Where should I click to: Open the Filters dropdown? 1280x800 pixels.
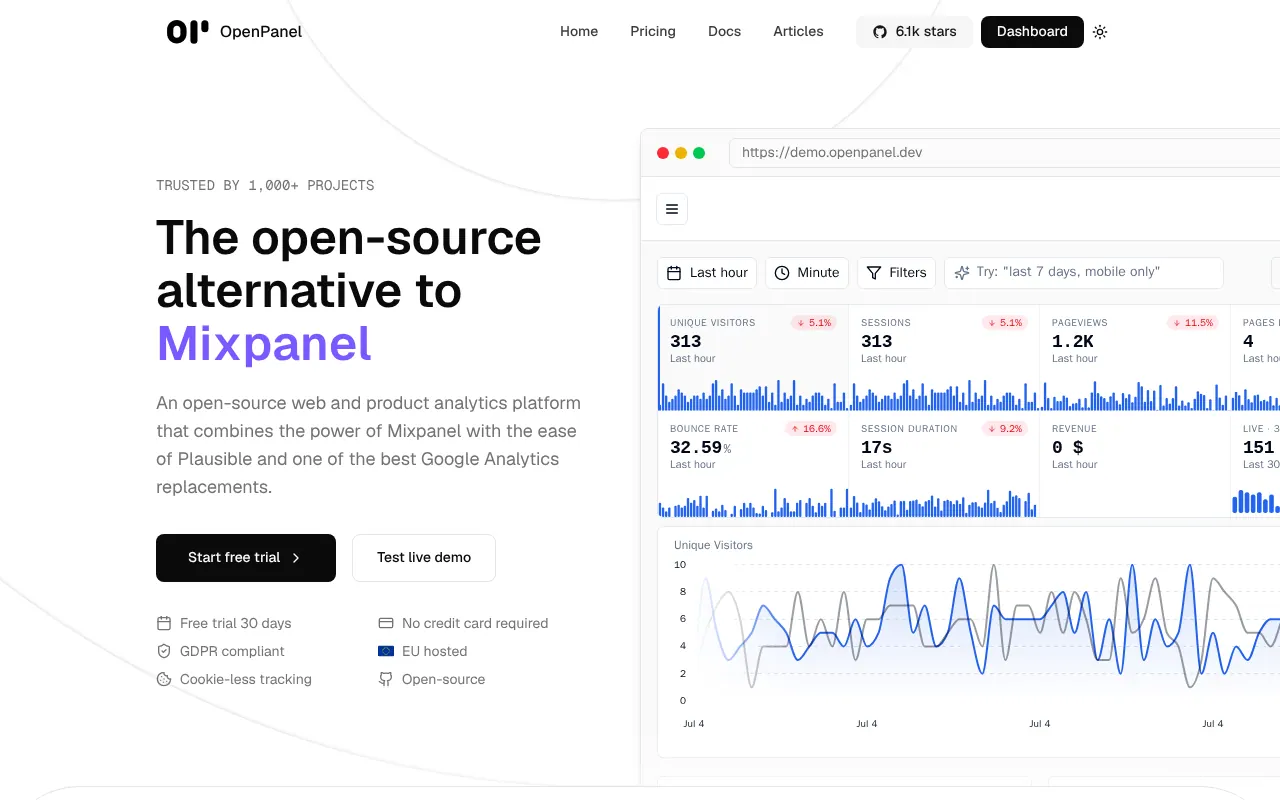pos(897,273)
